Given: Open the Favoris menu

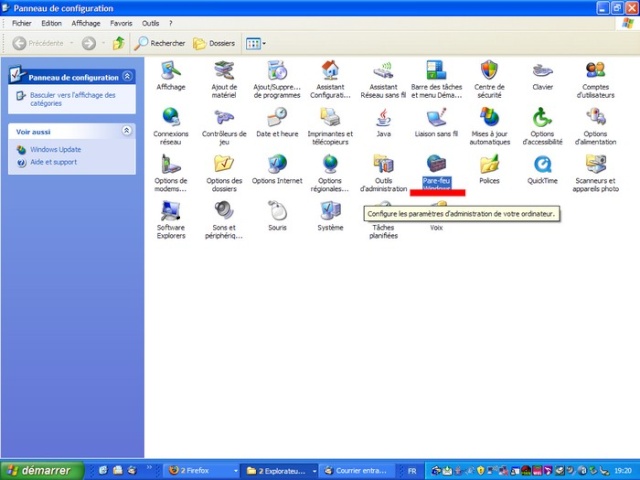Looking at the screenshot, I should pos(121,23).
